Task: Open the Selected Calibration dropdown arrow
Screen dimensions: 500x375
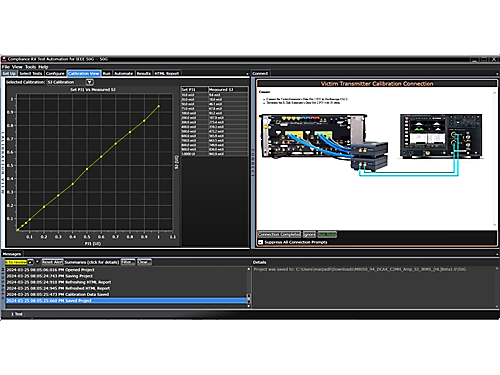Action: click(x=90, y=82)
